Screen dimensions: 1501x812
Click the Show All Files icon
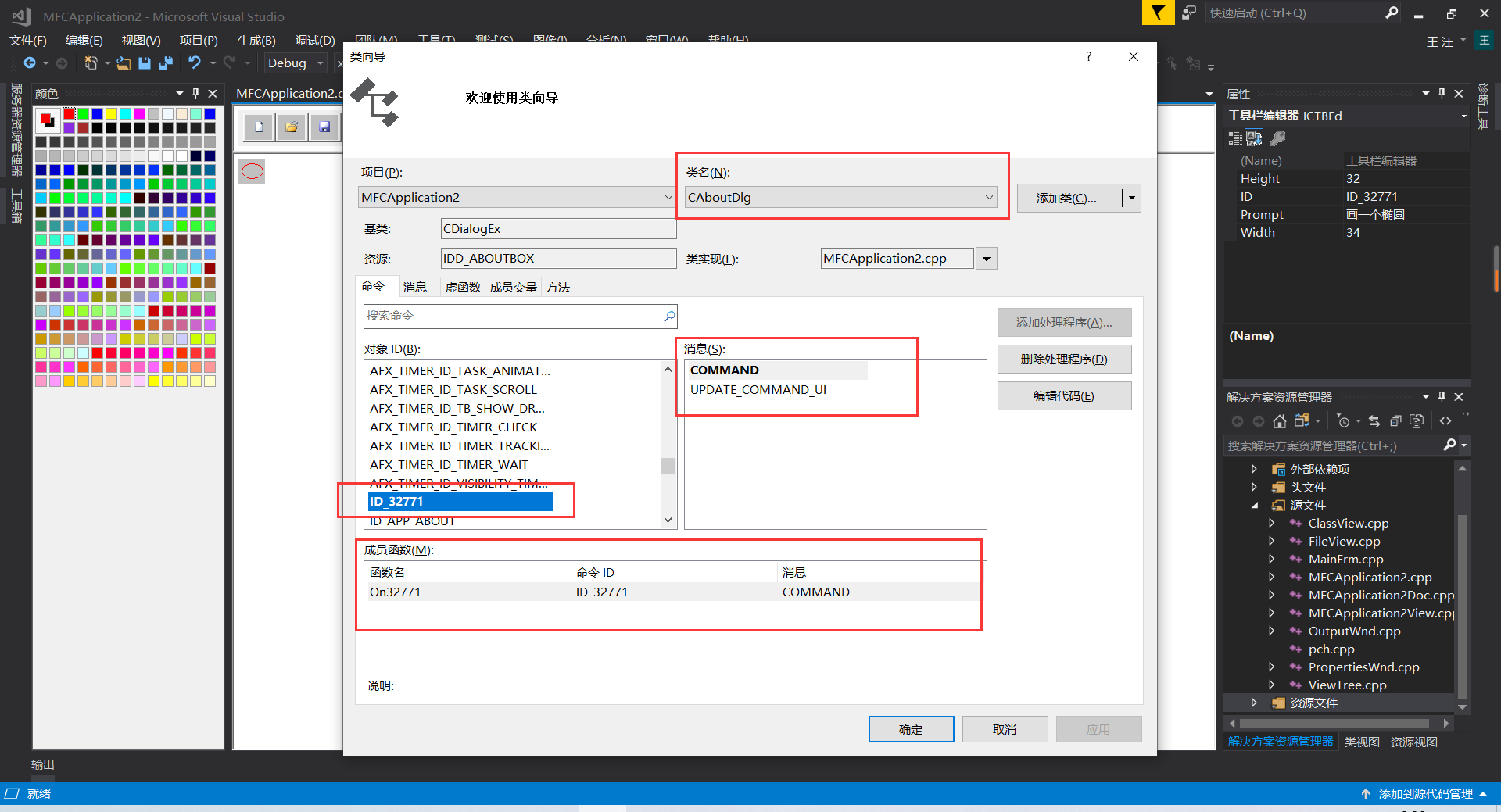[x=1417, y=421]
